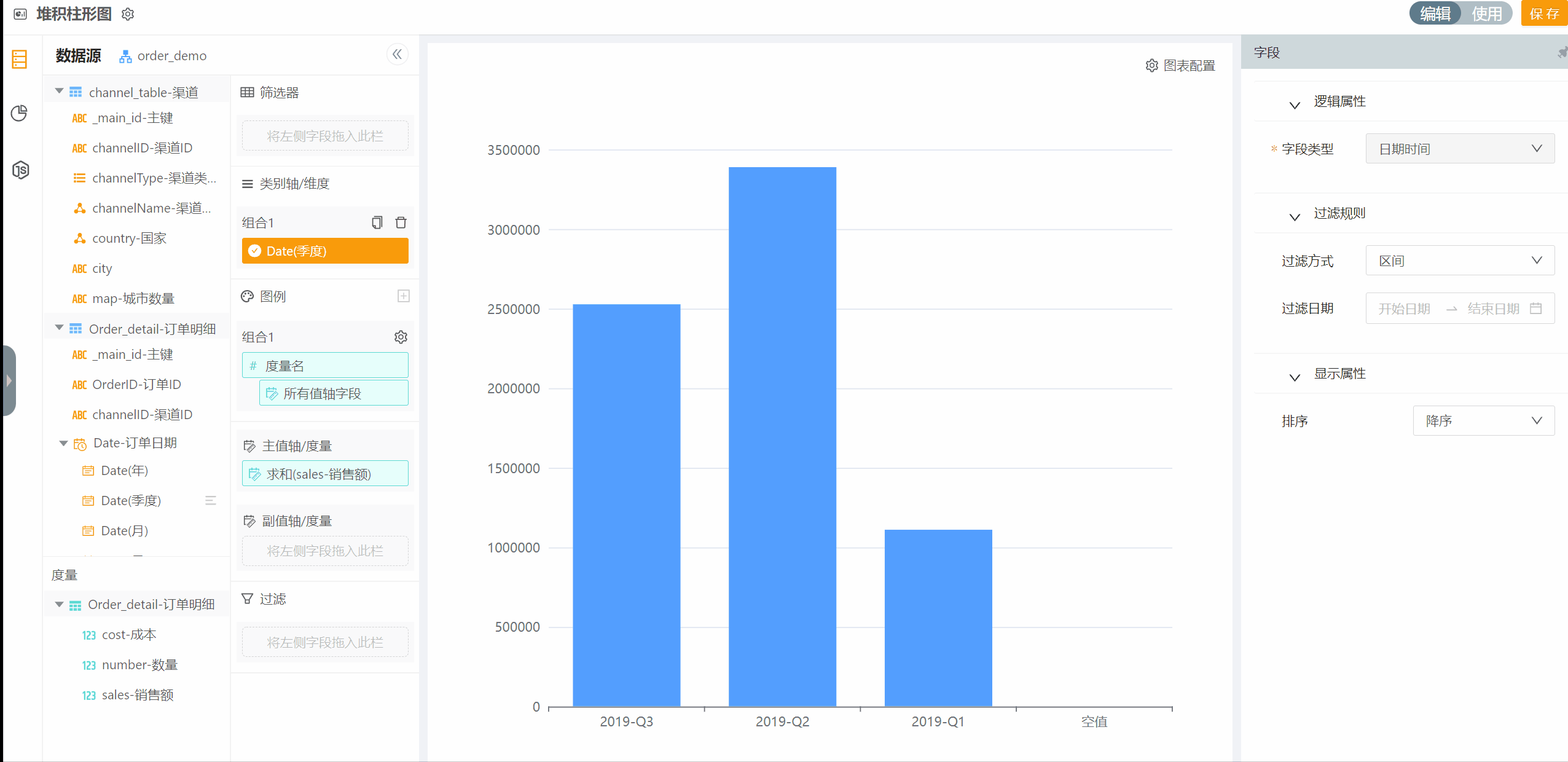
Task: Open the JS script sidebar icon
Action: coord(21,170)
